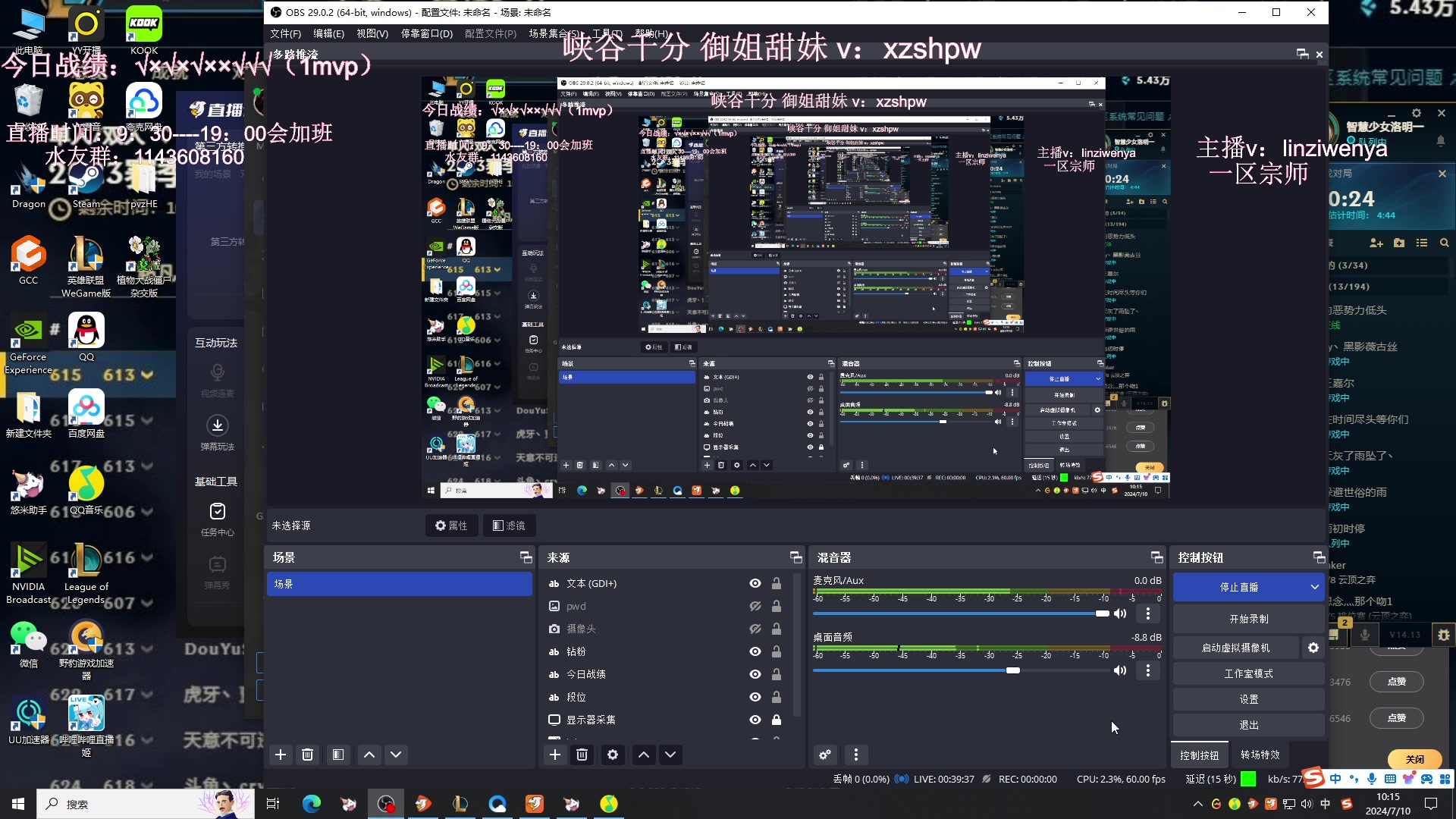Open OBS Studio from the taskbar
1456x819 pixels.
click(x=386, y=804)
